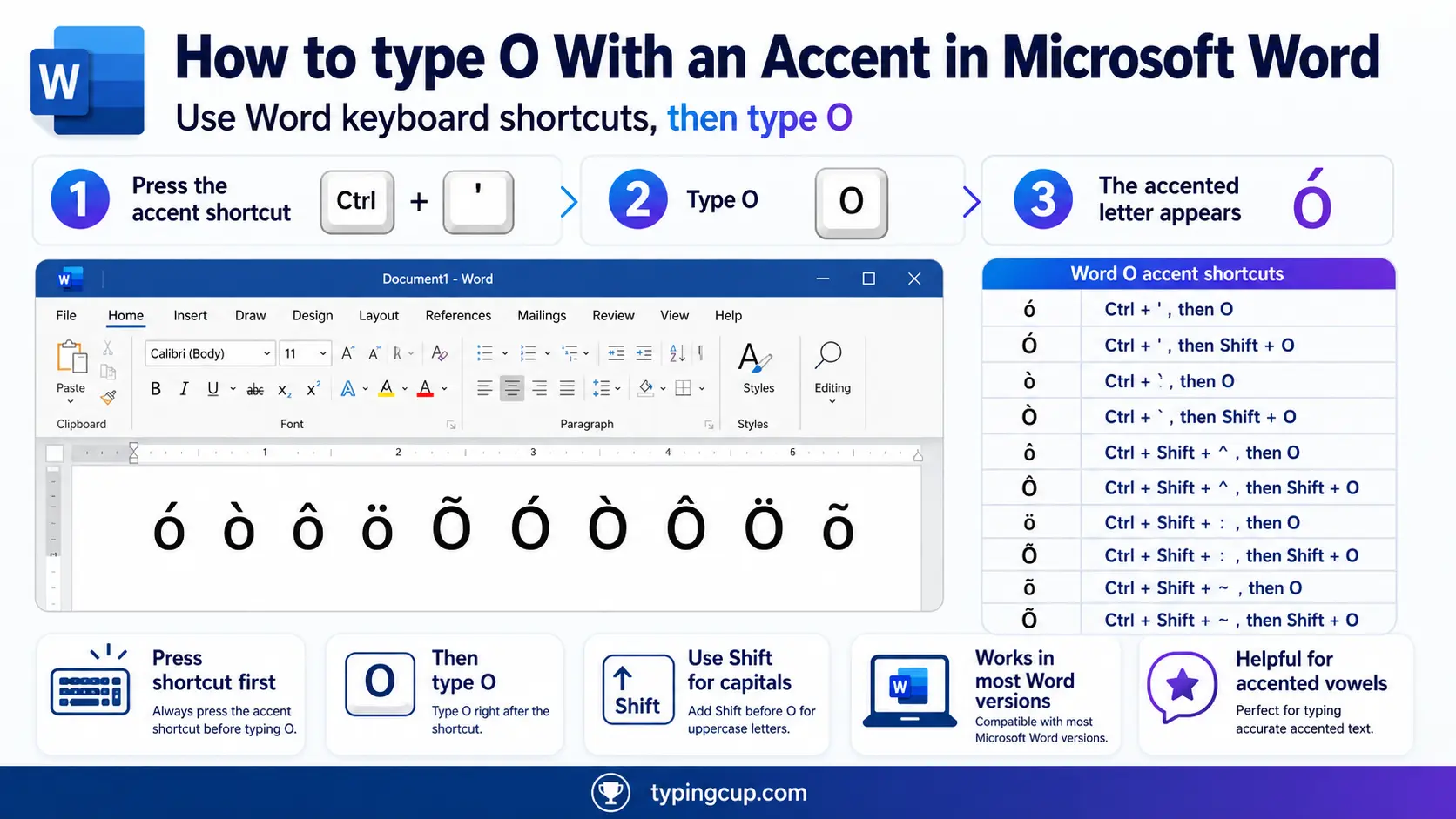The width and height of the screenshot is (1456, 819).
Task: Justify the paragraph text
Action: click(x=567, y=389)
